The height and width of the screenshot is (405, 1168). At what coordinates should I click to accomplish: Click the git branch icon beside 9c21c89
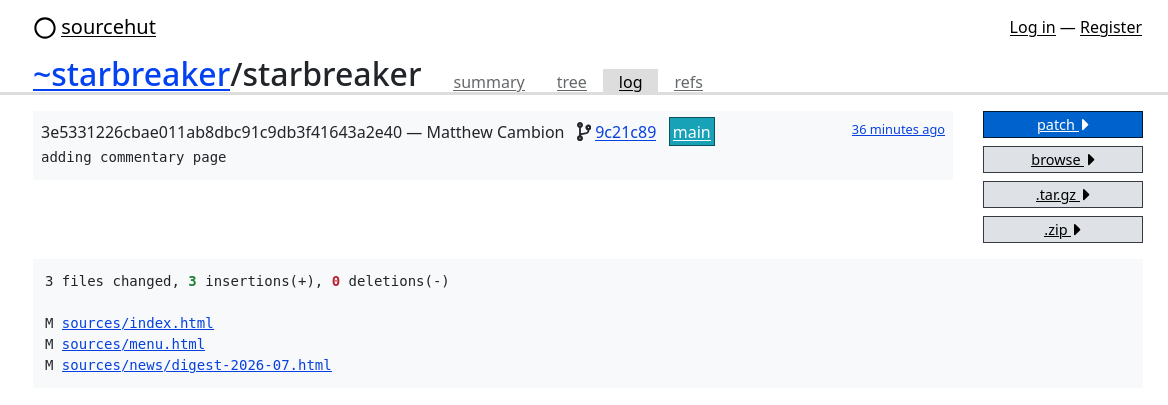(x=584, y=133)
